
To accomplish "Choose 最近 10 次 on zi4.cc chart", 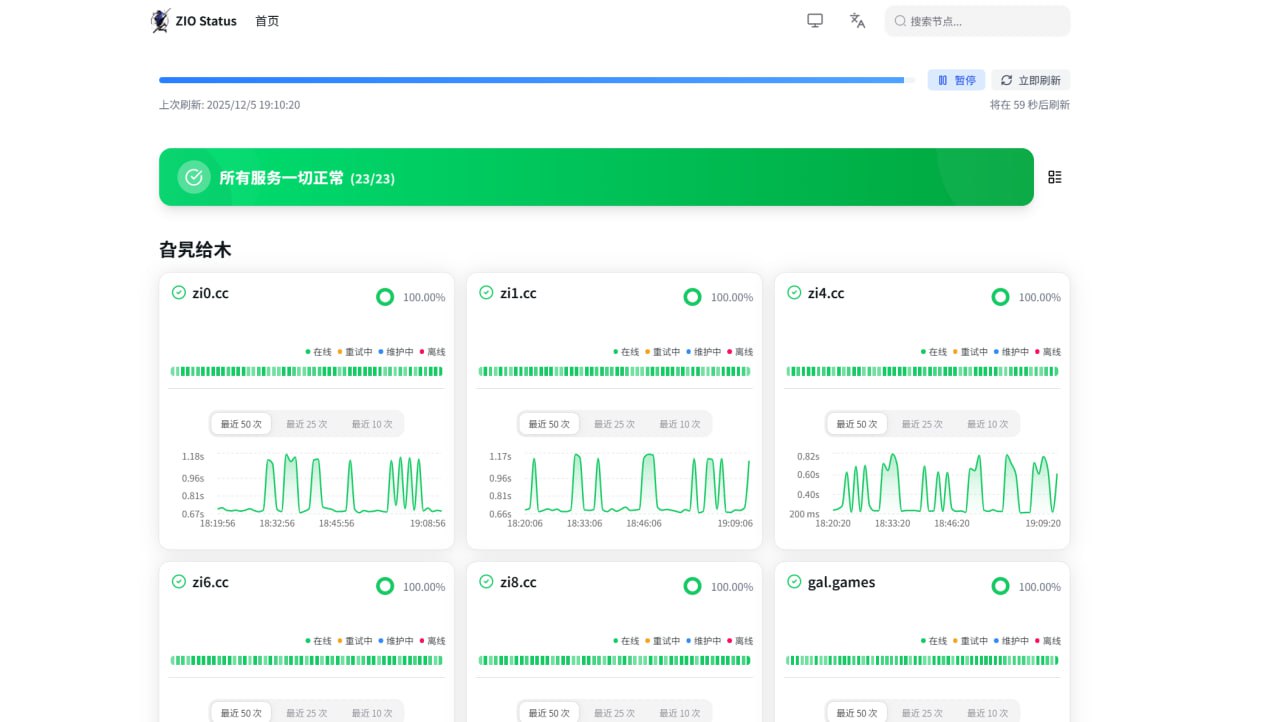I will (x=988, y=424).
